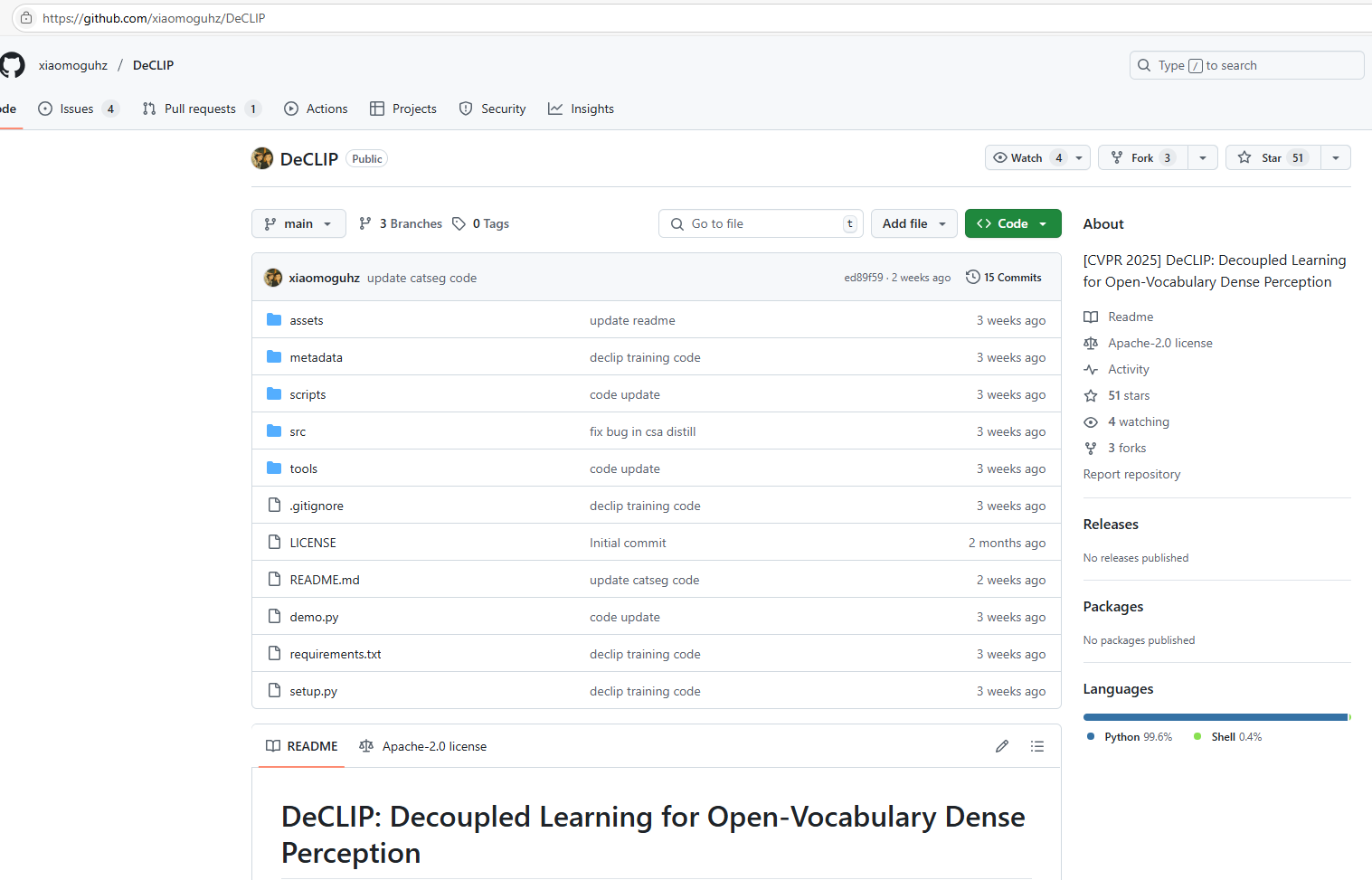This screenshot has width=1372, height=880.
Task: Open 'update catseg code' latest commit message
Action: point(421,278)
